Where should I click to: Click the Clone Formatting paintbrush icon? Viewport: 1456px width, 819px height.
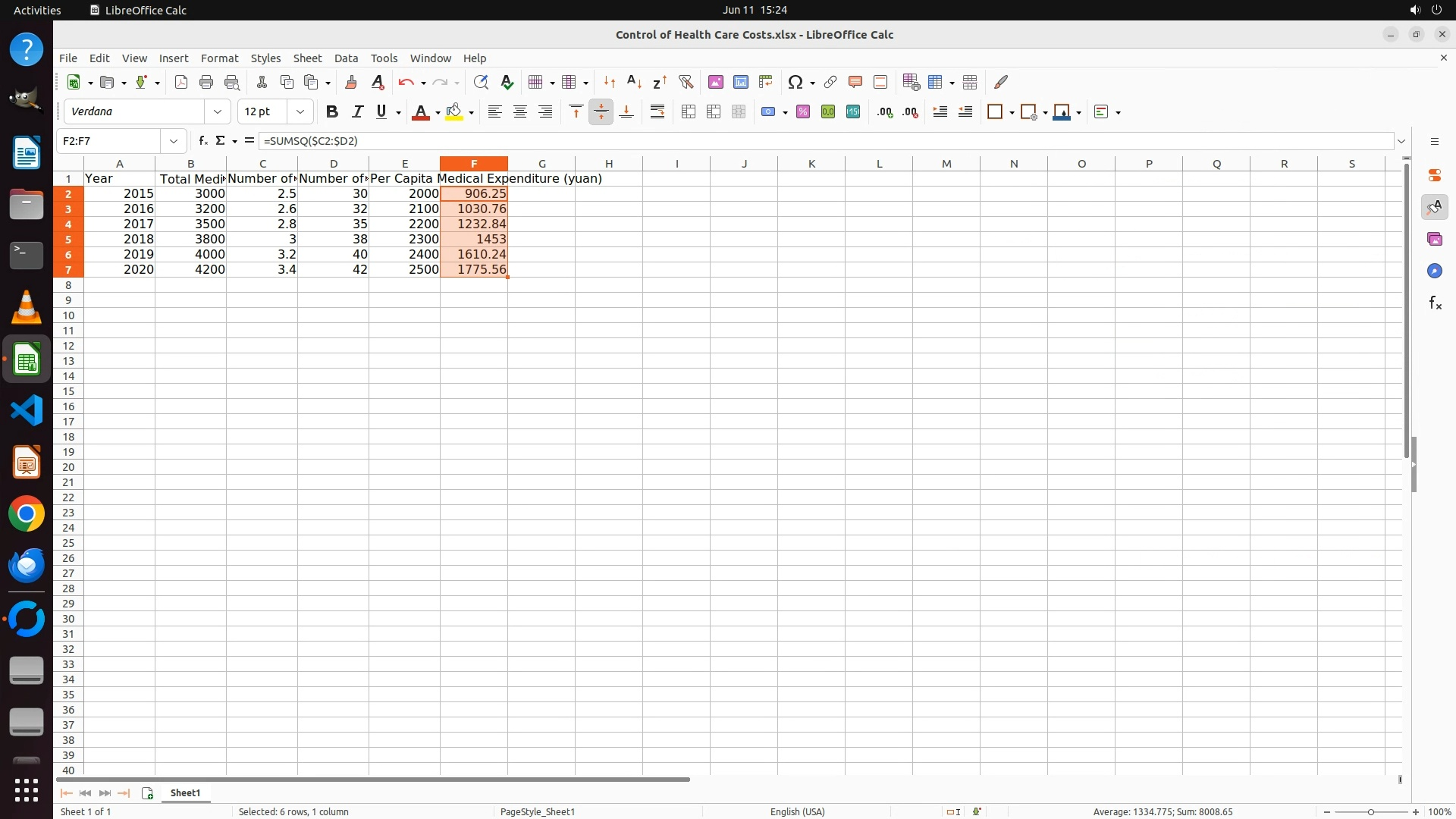(351, 82)
